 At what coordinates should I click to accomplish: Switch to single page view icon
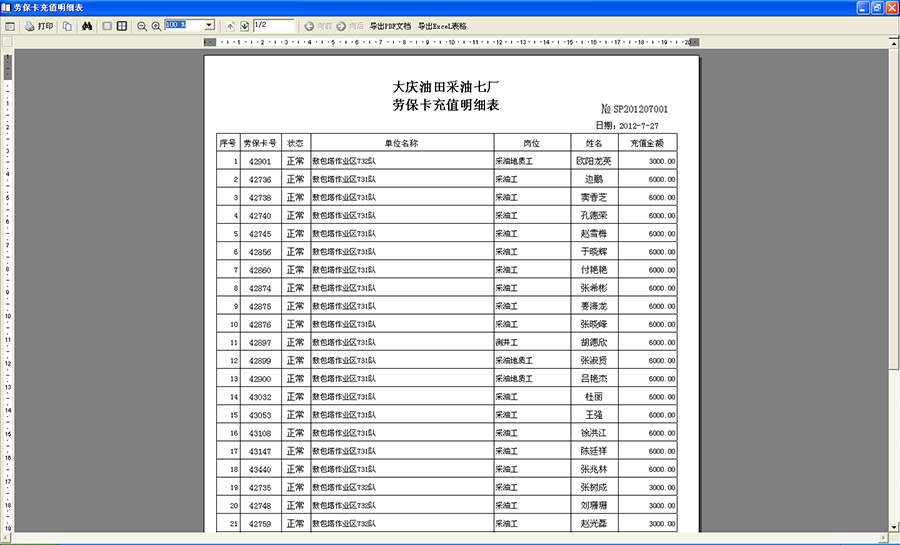coord(107,26)
